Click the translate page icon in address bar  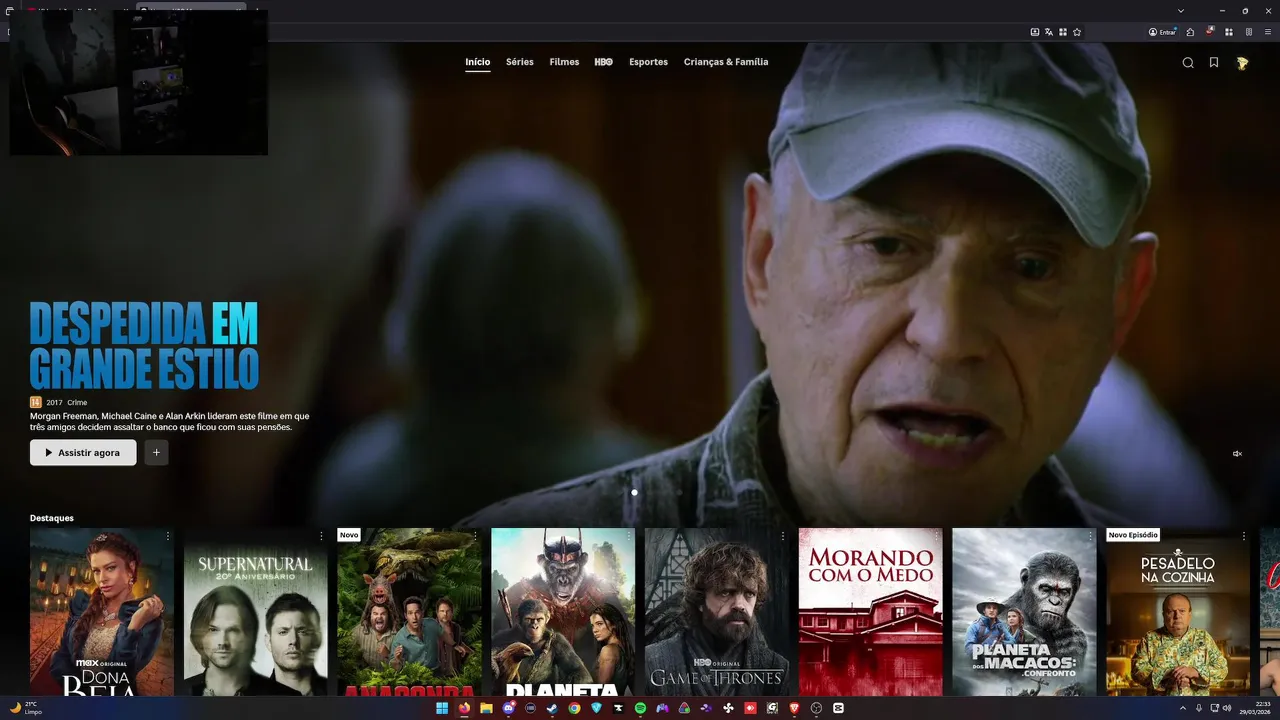coord(1049,32)
